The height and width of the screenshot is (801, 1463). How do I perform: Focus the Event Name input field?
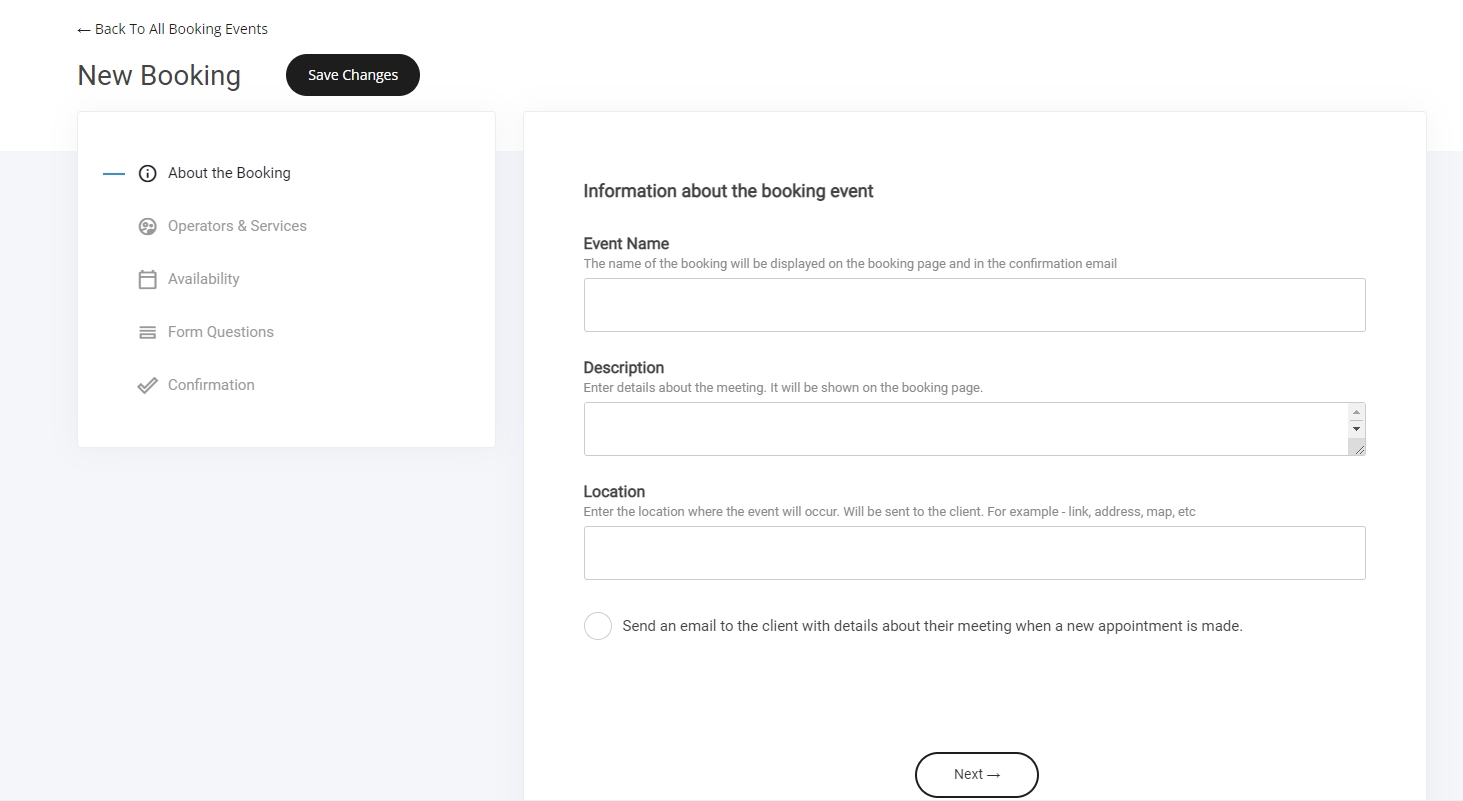point(974,305)
